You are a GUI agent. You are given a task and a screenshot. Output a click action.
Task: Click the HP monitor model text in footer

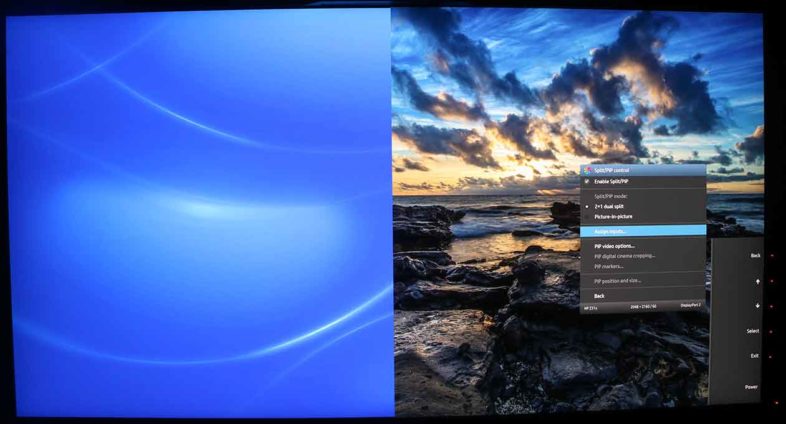[591, 308]
